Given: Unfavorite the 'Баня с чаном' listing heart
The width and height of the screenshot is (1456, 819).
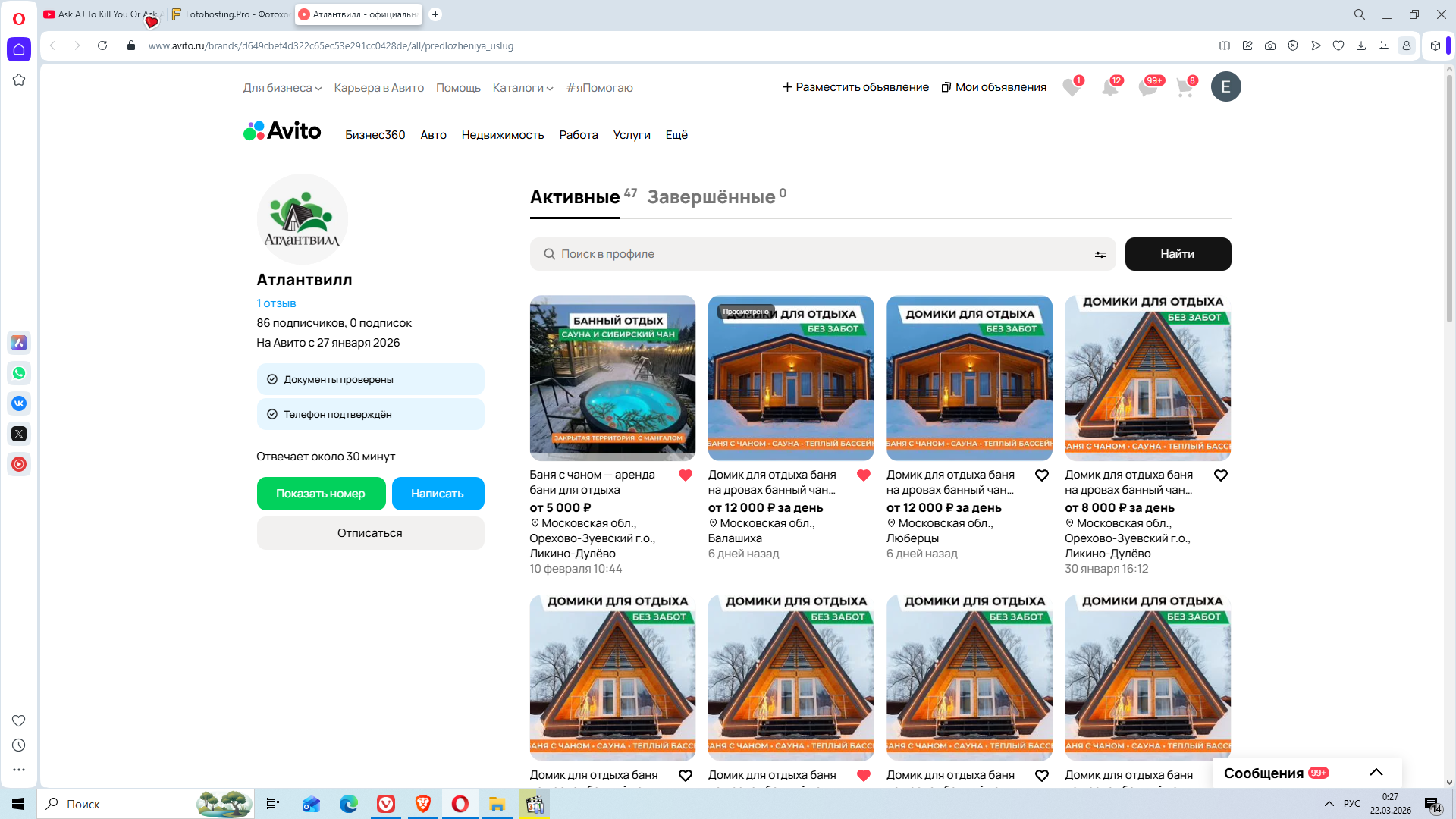Looking at the screenshot, I should tap(686, 475).
